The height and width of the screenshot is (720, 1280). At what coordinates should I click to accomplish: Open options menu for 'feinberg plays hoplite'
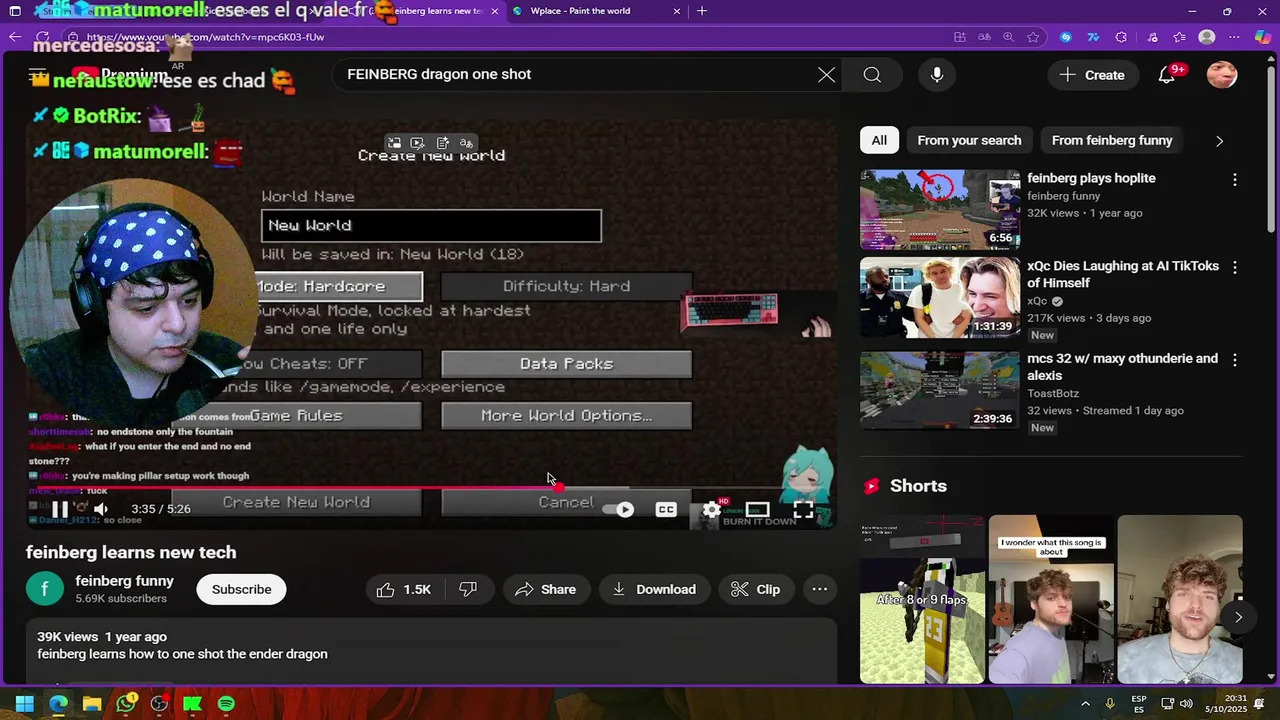click(x=1235, y=180)
